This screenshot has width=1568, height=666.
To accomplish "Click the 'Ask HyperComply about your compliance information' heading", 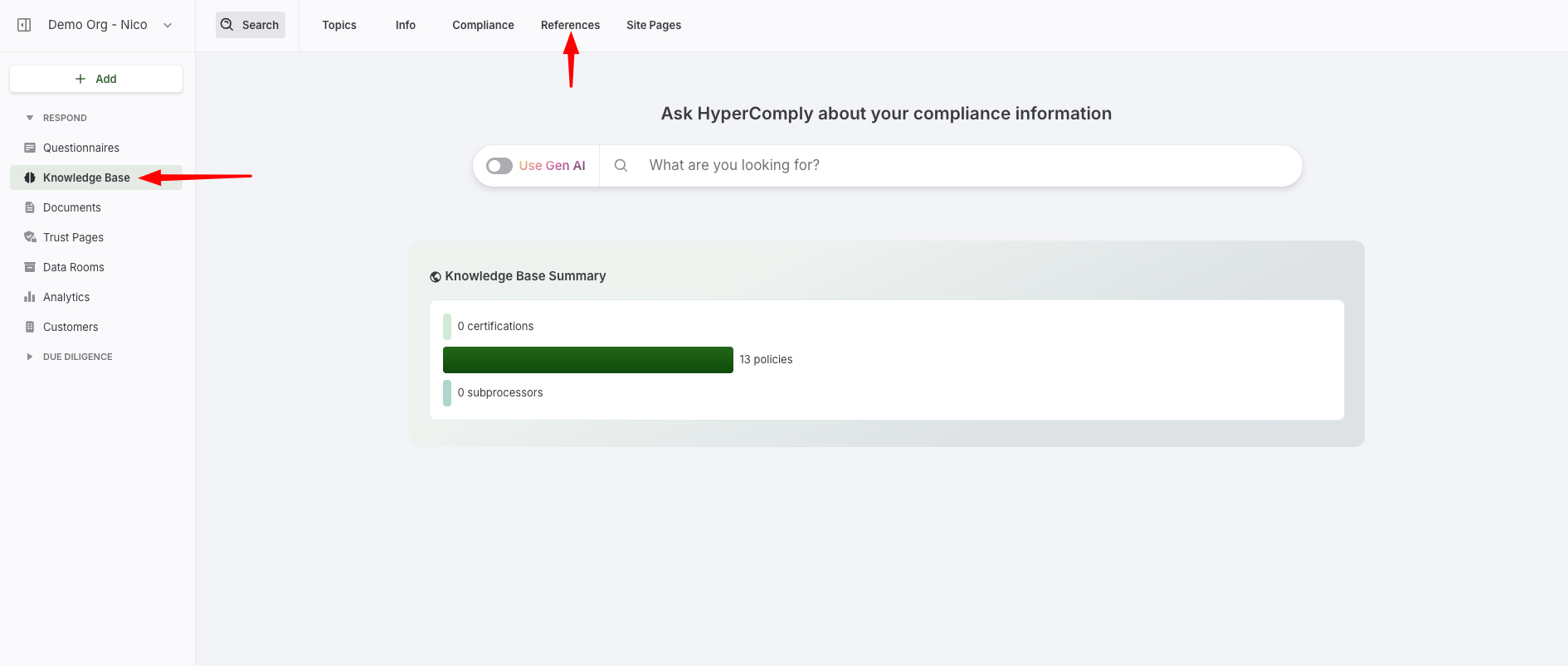I will point(886,114).
